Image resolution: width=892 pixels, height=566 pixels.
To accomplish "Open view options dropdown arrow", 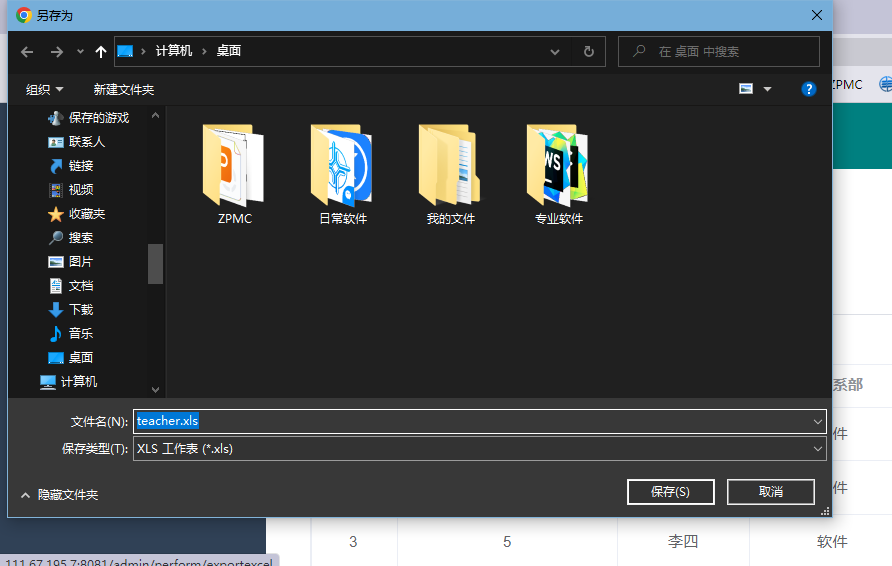I will [767, 89].
